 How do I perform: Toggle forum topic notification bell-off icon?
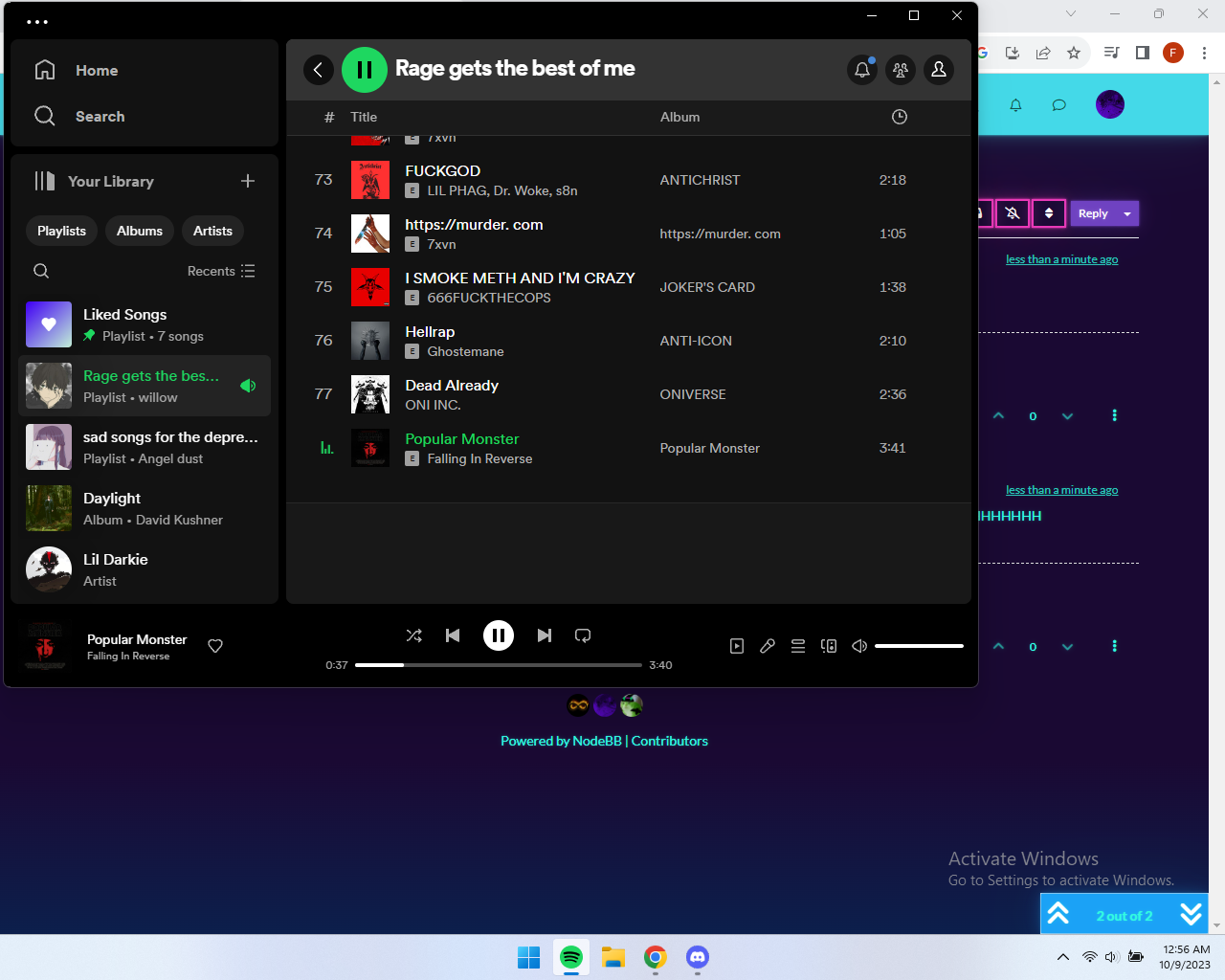coord(1013,213)
